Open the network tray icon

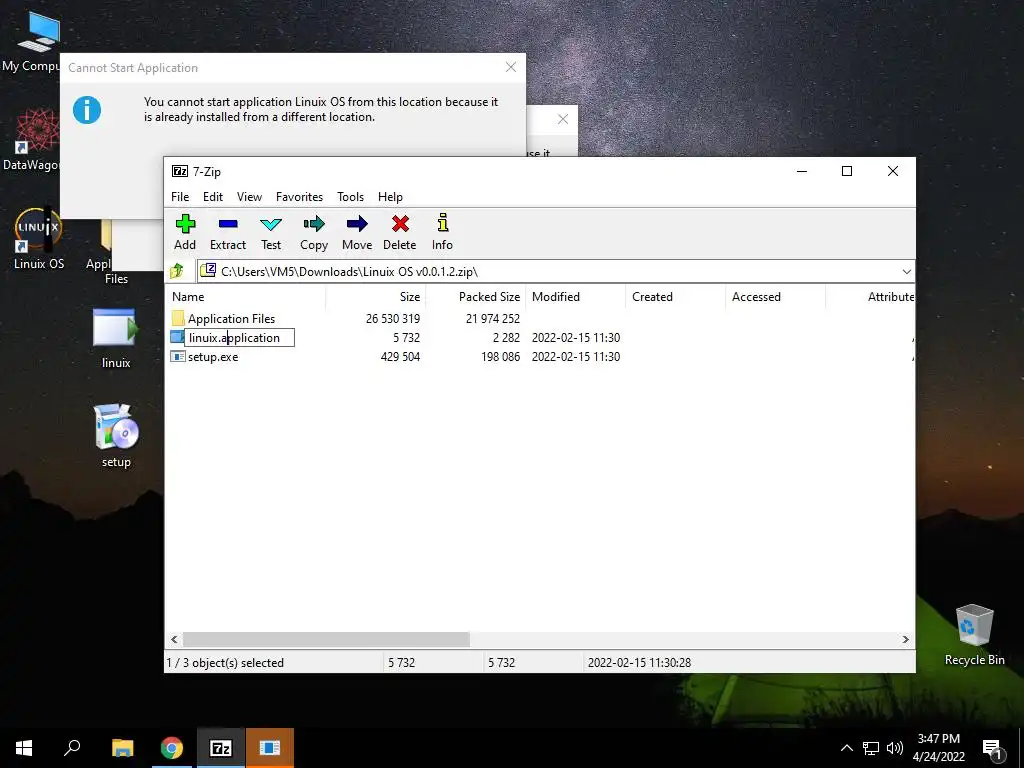871,748
